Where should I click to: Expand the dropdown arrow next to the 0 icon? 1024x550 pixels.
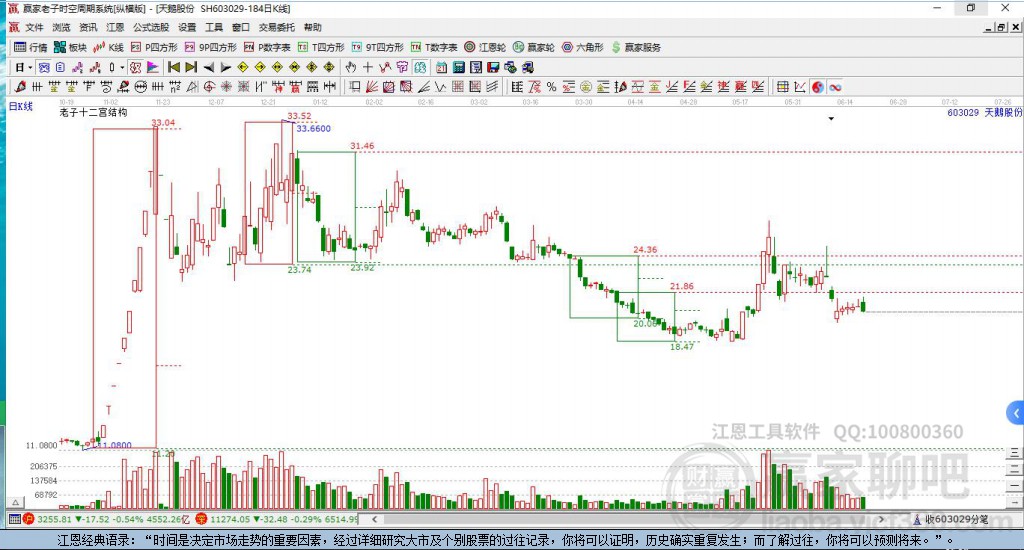122,67
